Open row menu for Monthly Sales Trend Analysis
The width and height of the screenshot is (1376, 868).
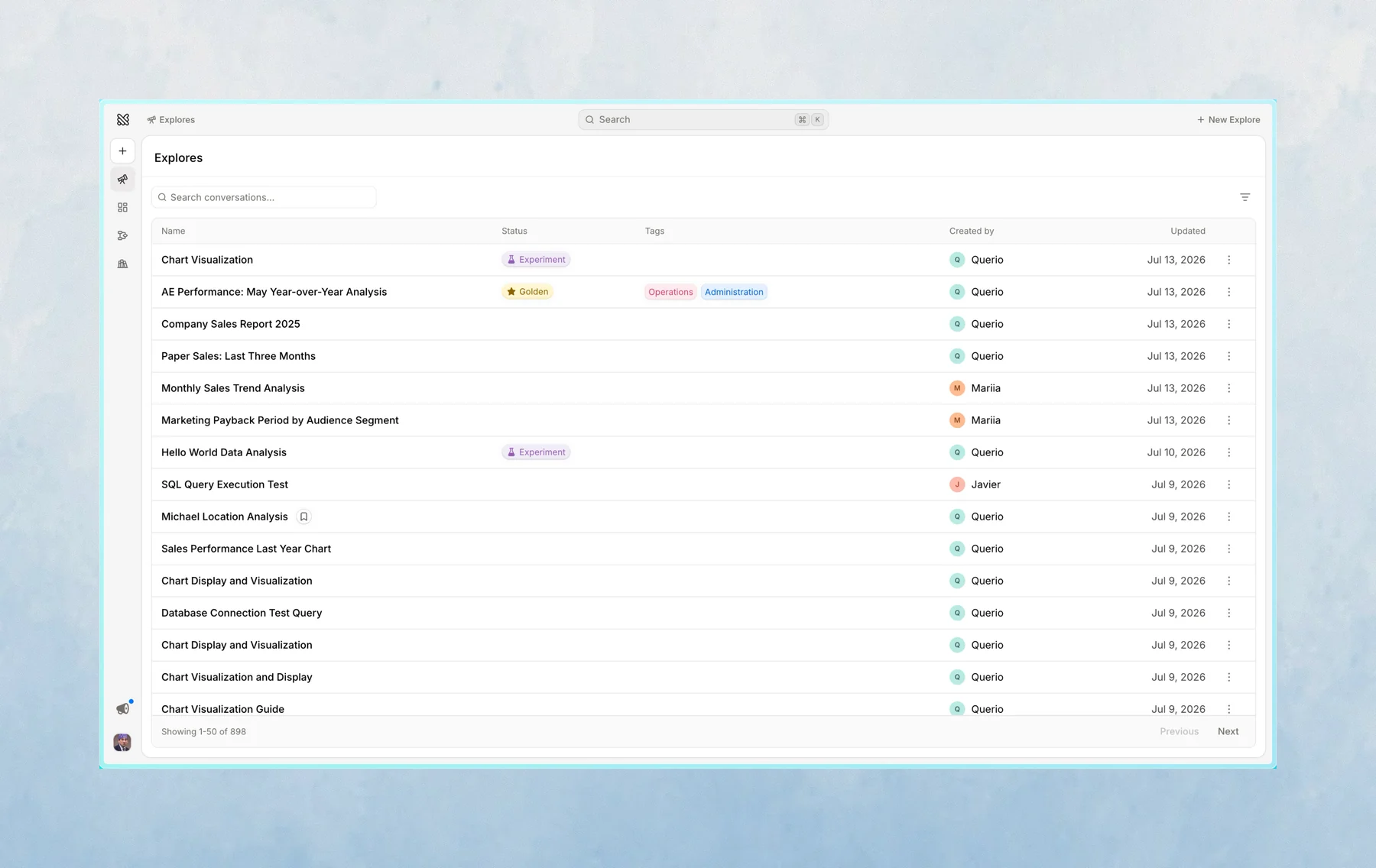point(1229,388)
